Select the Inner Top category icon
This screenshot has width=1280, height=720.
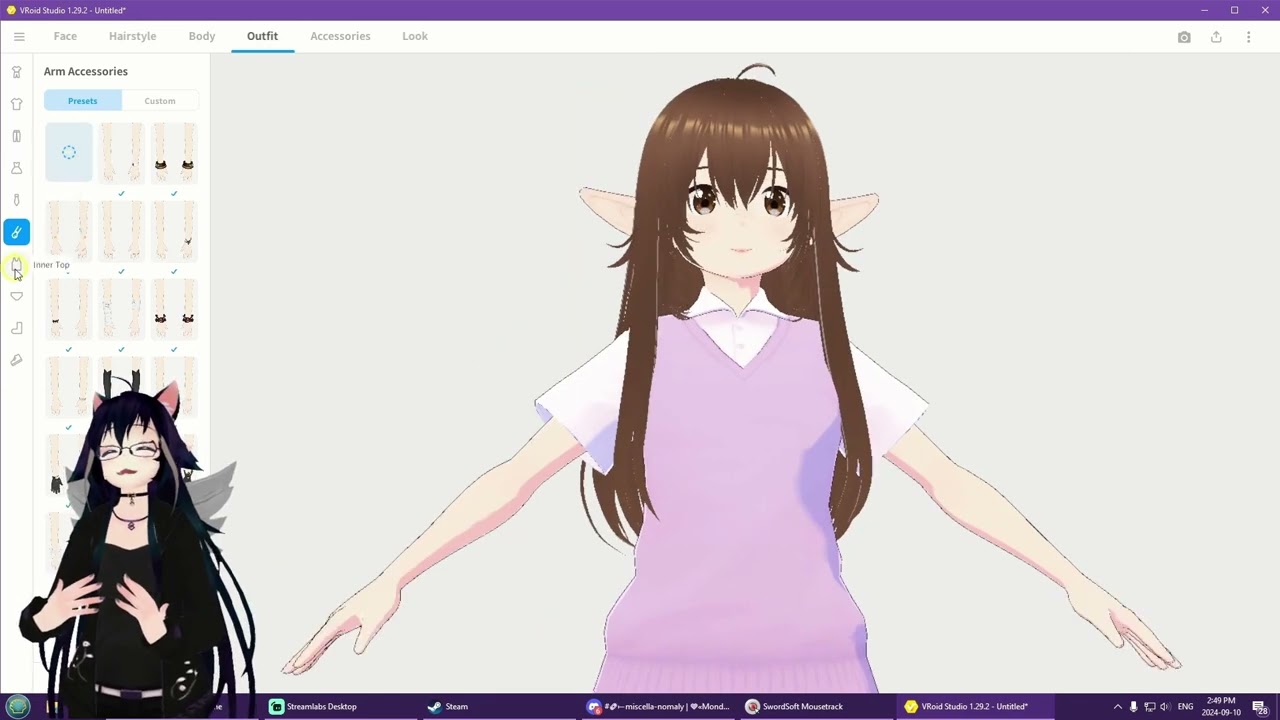16,264
